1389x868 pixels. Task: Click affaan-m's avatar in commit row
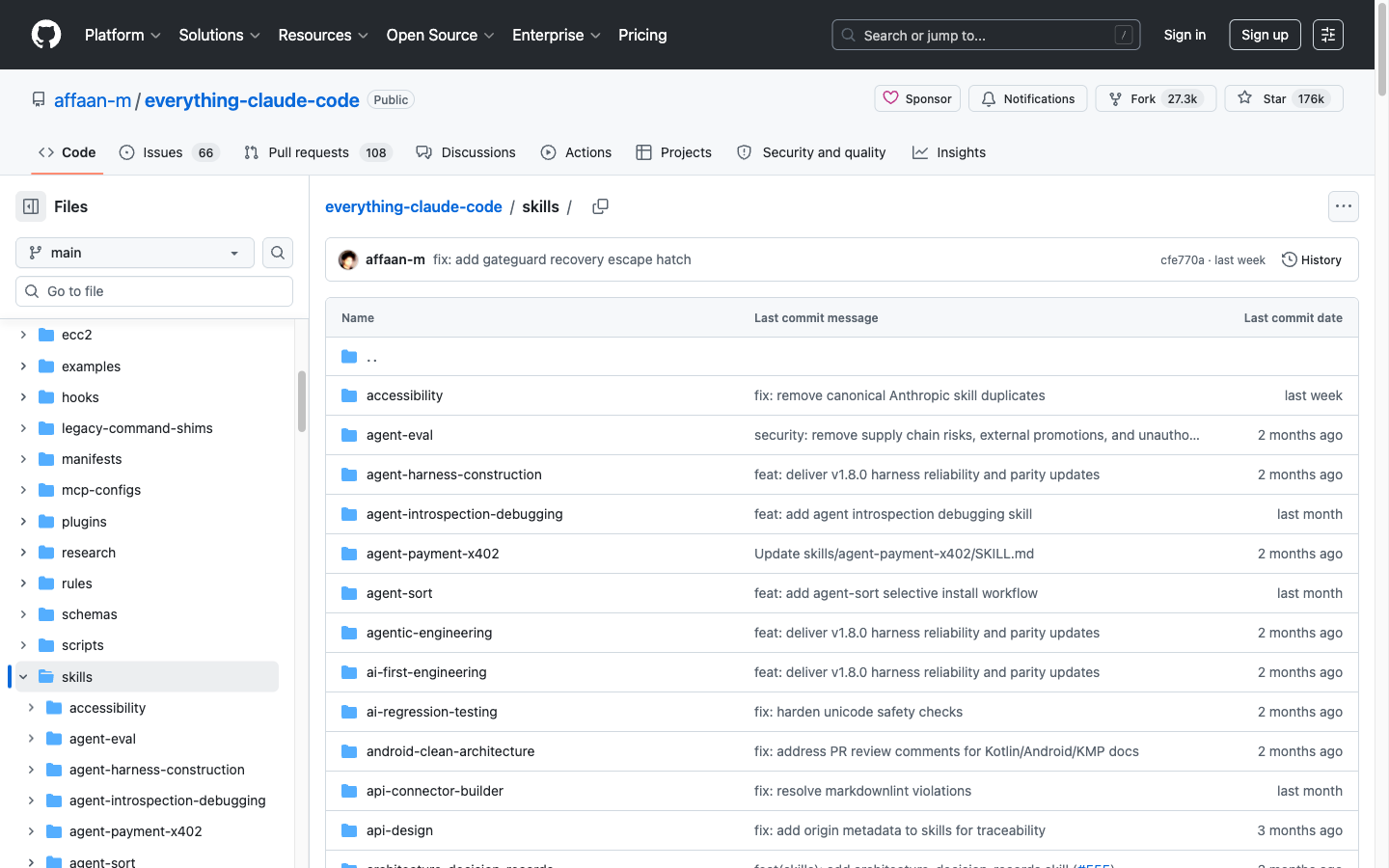click(348, 259)
